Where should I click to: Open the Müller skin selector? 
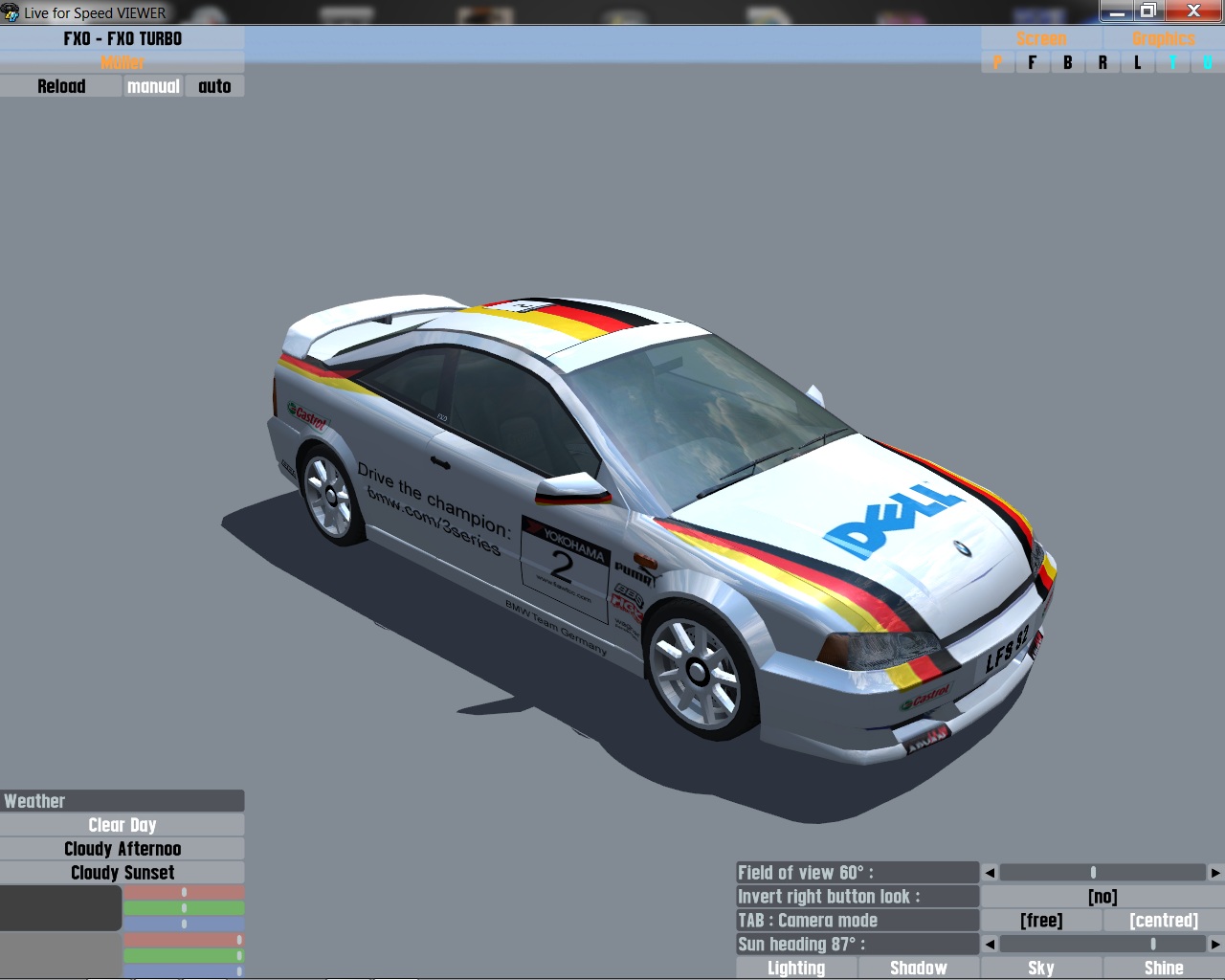(122, 63)
